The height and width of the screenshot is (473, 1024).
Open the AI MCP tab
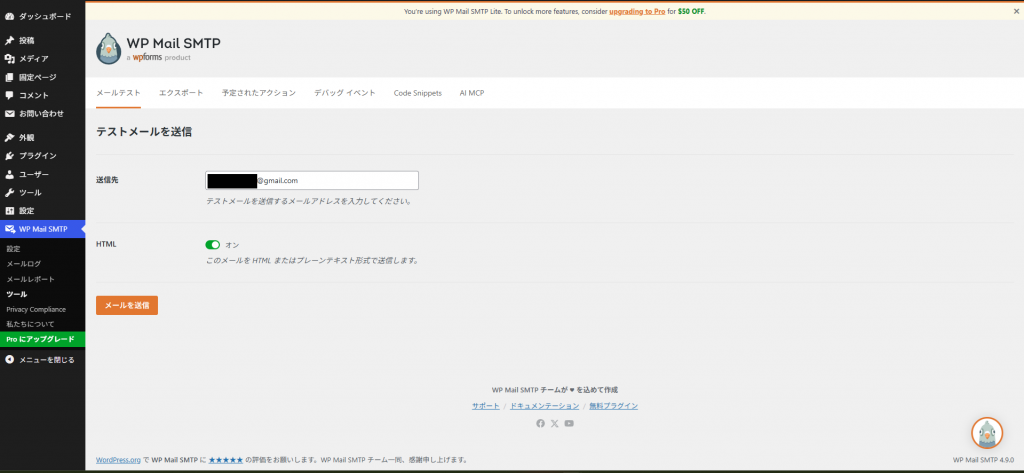pyautogui.click(x=472, y=93)
